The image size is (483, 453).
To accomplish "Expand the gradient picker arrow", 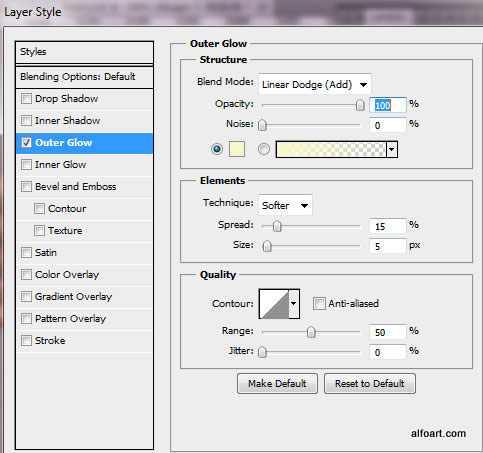I will (392, 149).
